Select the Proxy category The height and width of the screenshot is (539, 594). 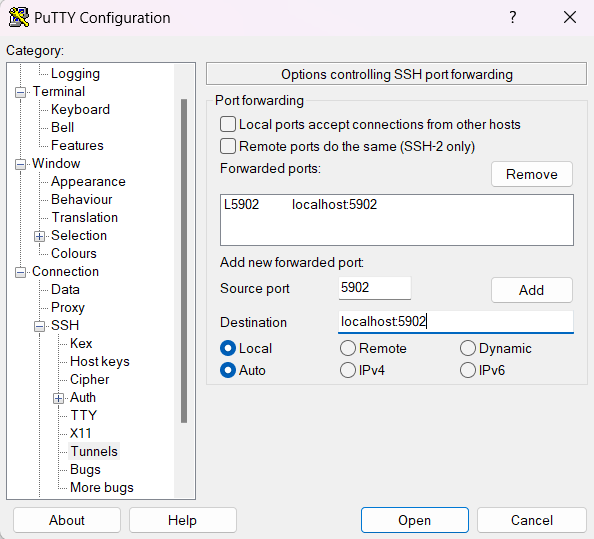[68, 307]
